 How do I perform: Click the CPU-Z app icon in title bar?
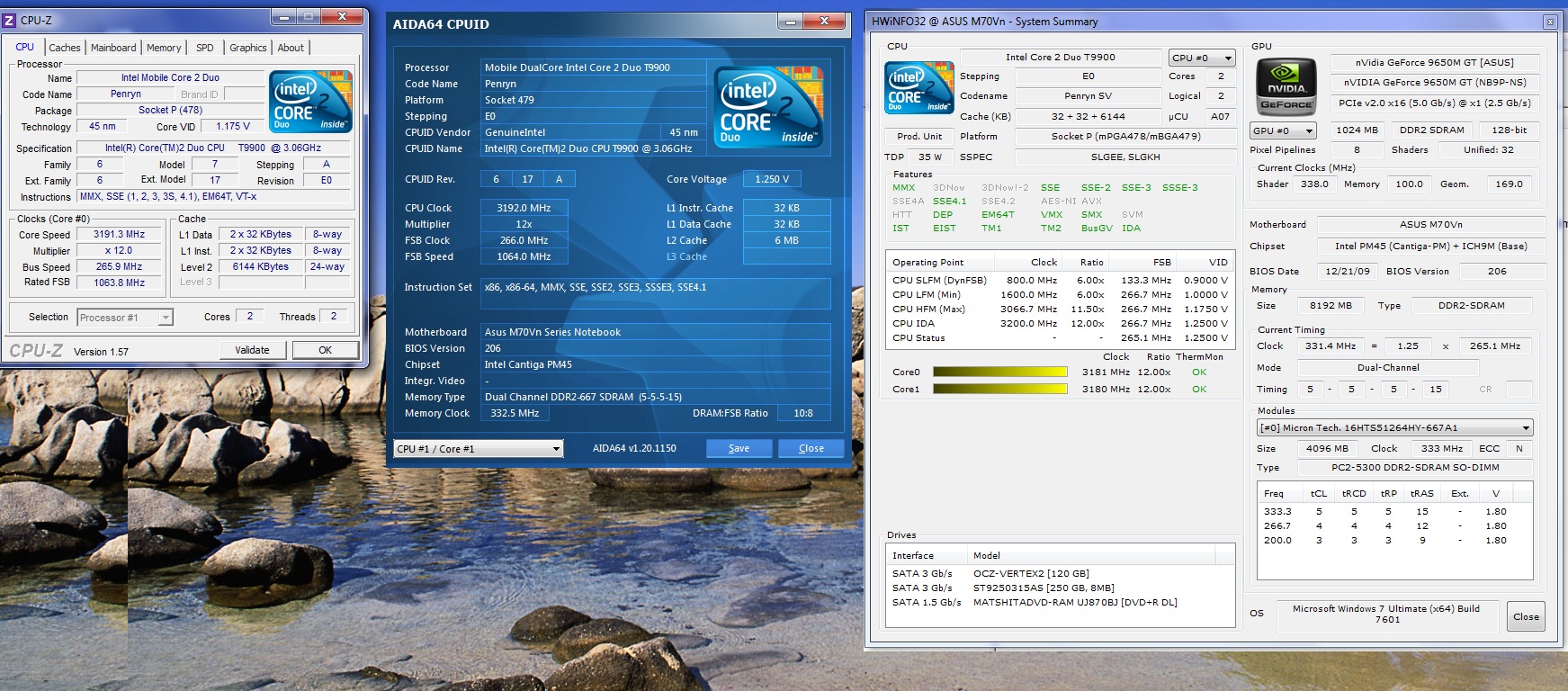coord(10,20)
